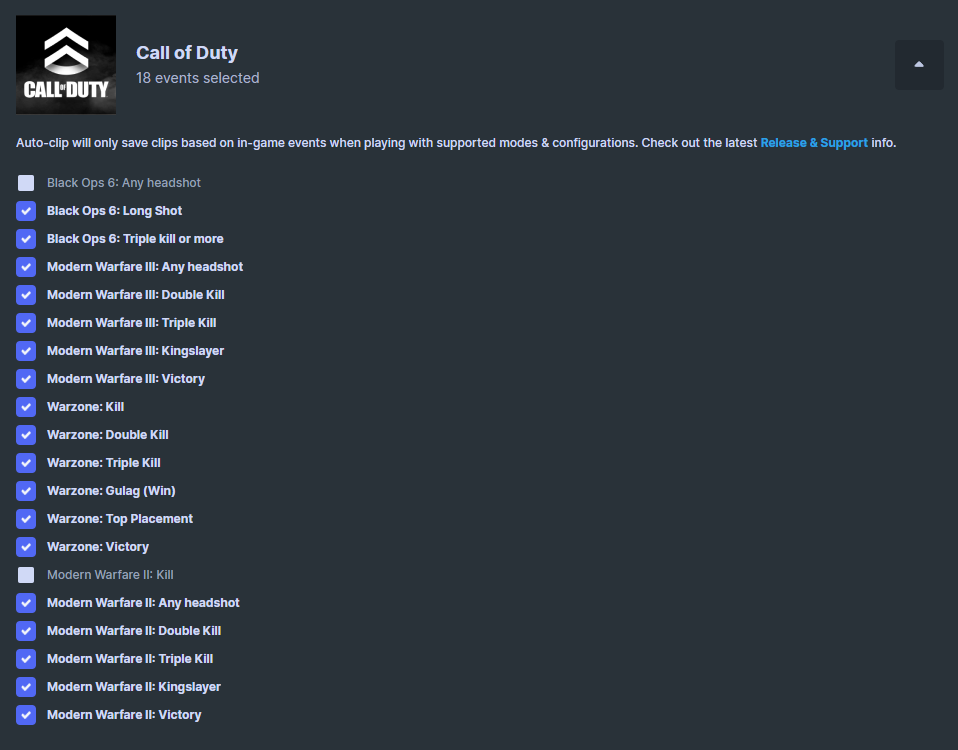Toggle Modern Warfare III: Double Kill off
Image resolution: width=958 pixels, height=750 pixels.
pyautogui.click(x=26, y=295)
